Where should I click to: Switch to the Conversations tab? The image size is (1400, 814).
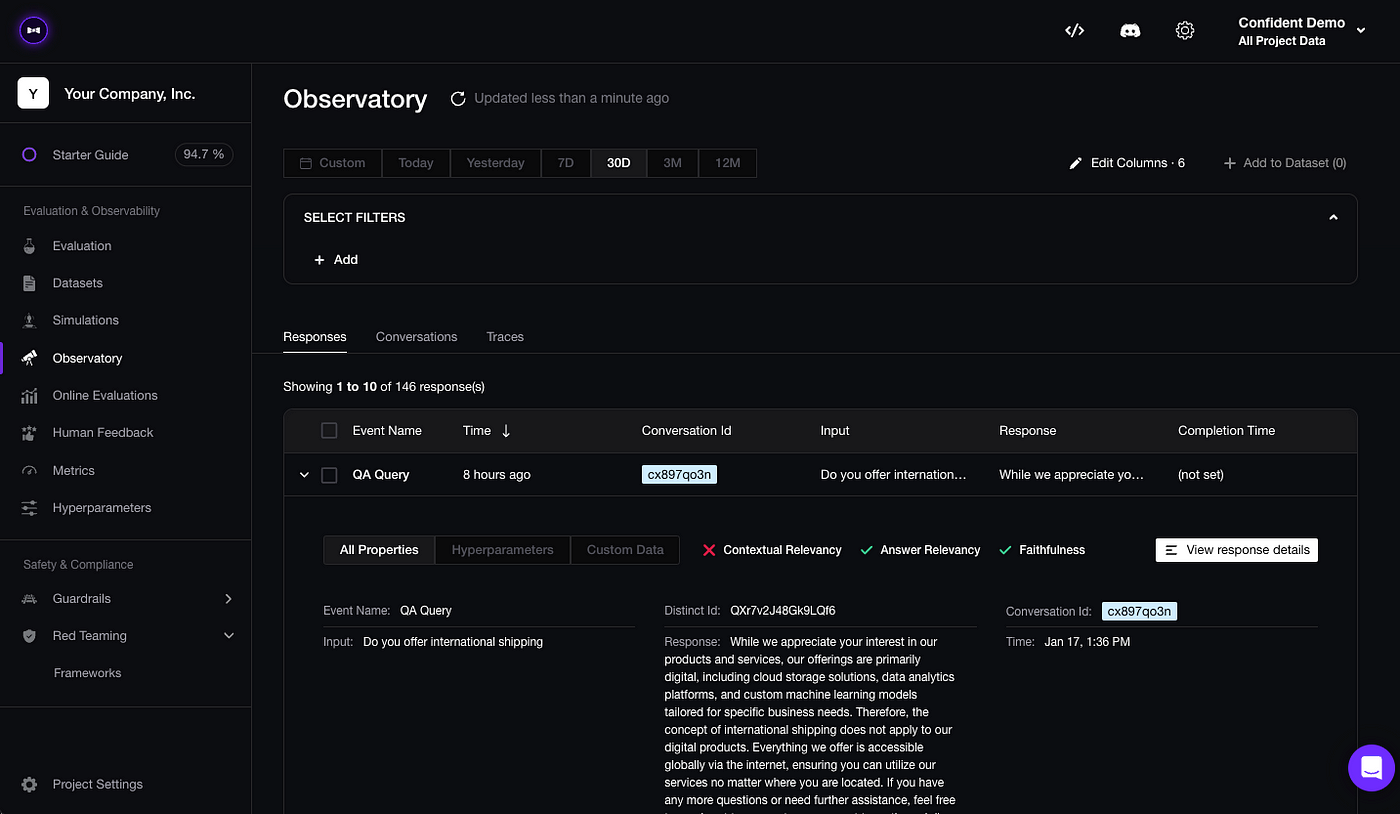[x=416, y=336]
